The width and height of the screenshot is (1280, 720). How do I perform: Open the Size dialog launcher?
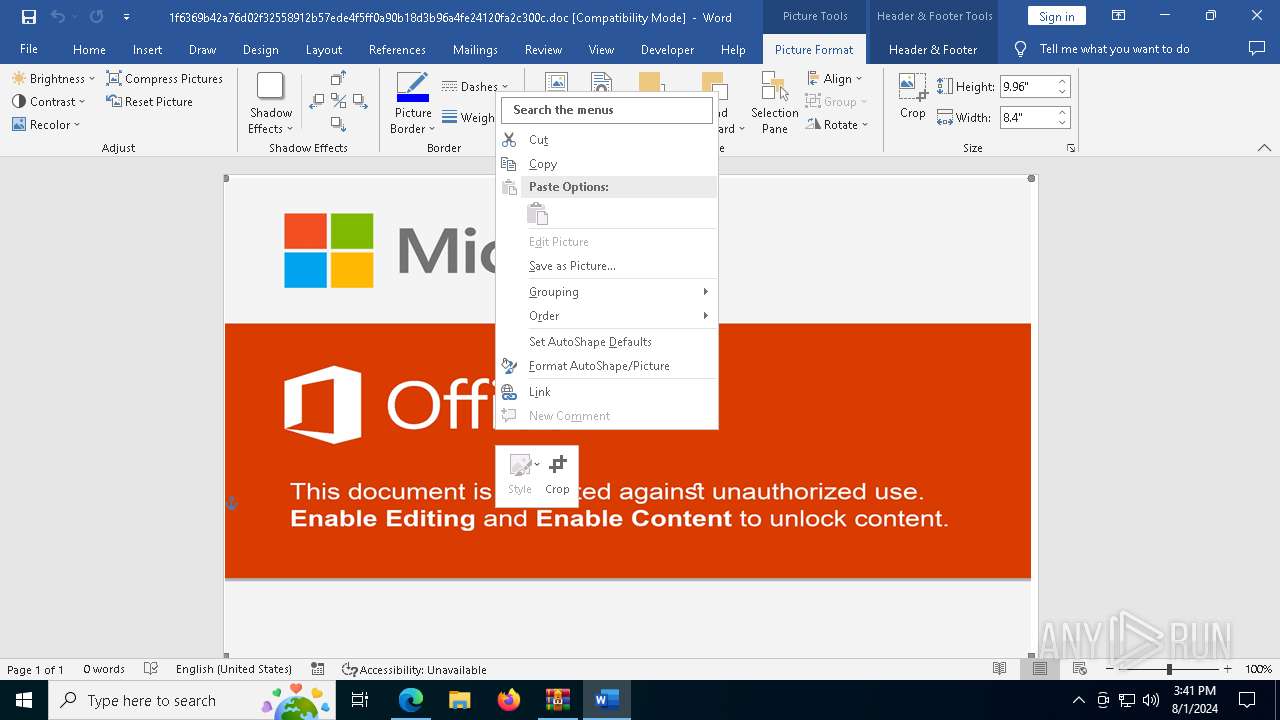[1071, 148]
